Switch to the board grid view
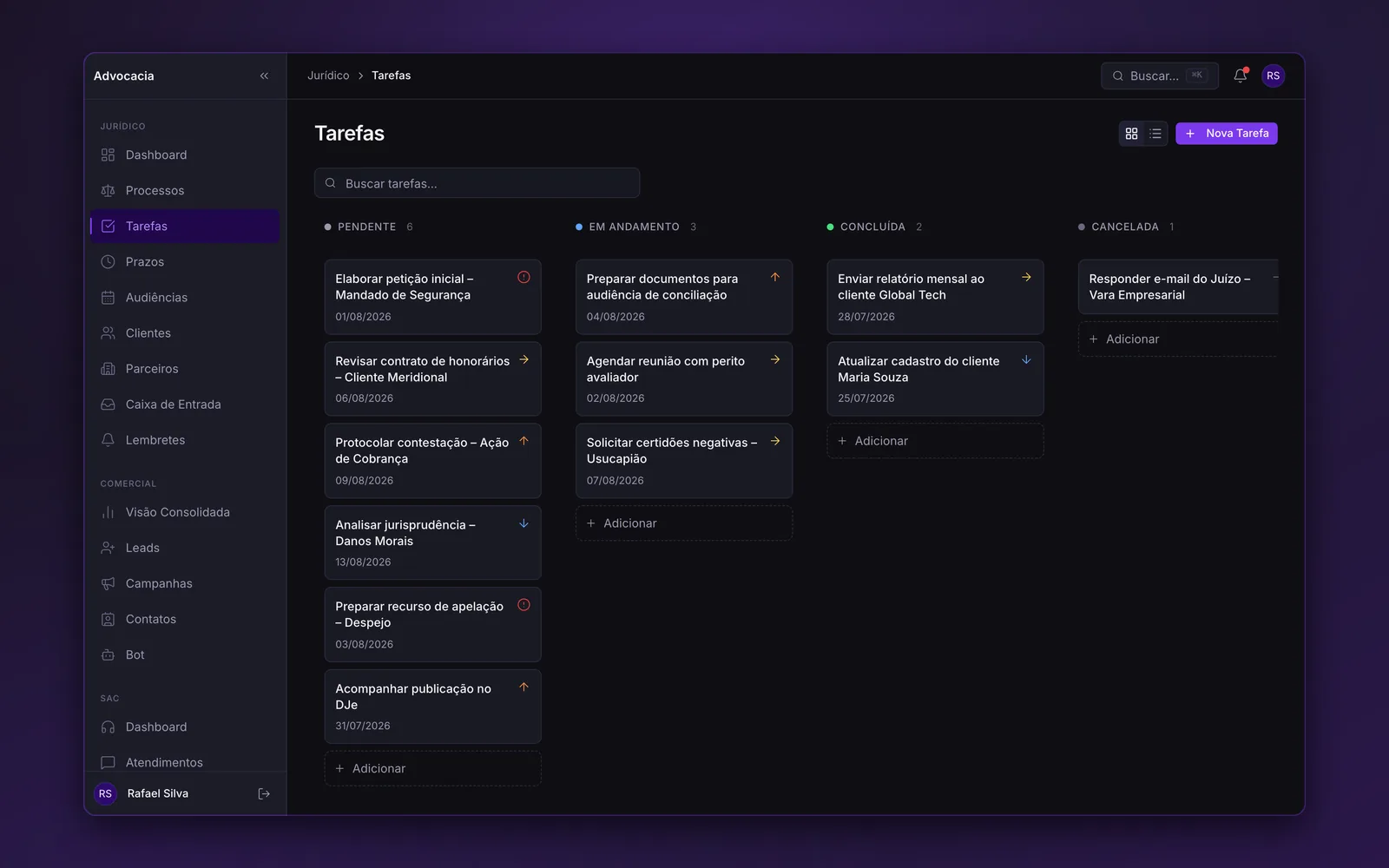 click(x=1131, y=134)
